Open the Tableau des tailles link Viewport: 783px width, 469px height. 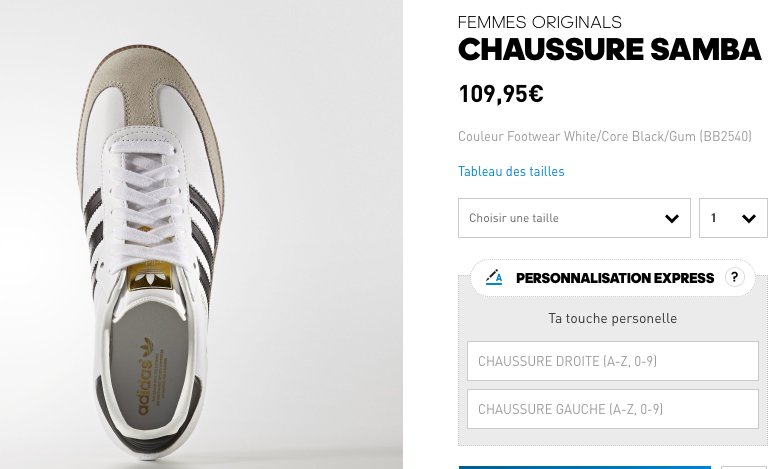(511, 171)
